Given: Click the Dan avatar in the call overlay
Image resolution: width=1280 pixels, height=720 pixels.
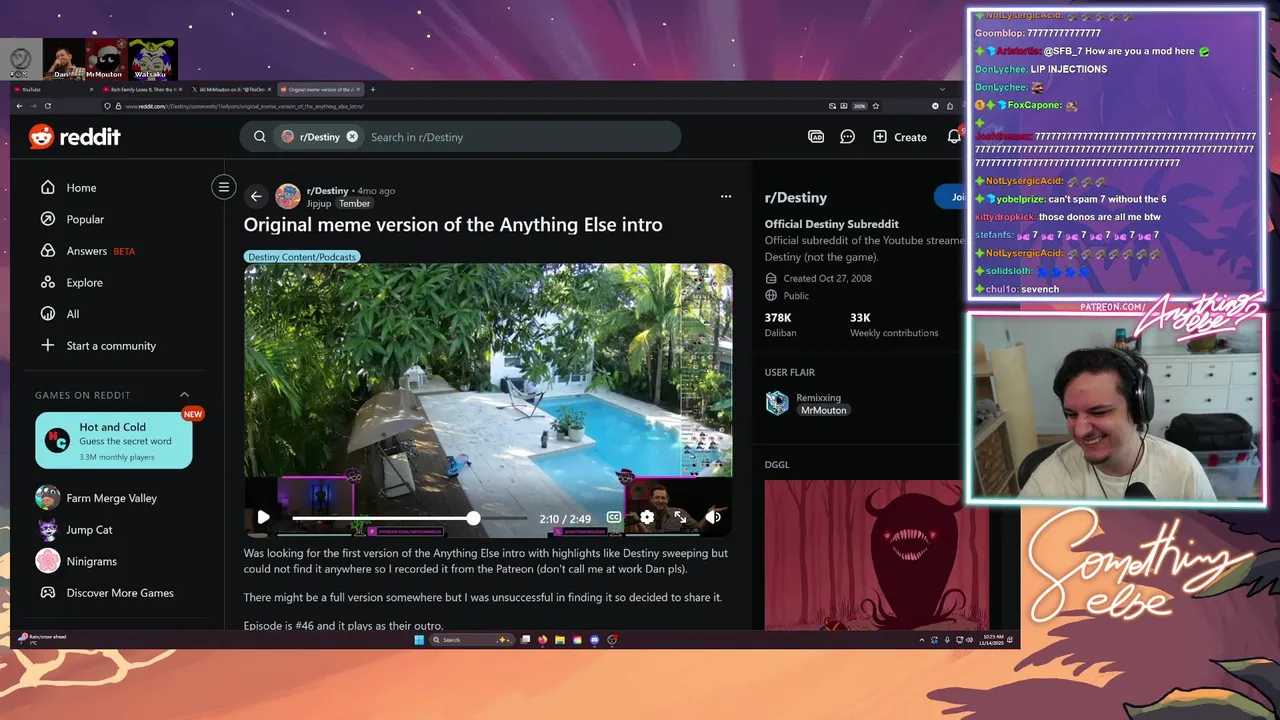Looking at the screenshot, I should point(62,59).
